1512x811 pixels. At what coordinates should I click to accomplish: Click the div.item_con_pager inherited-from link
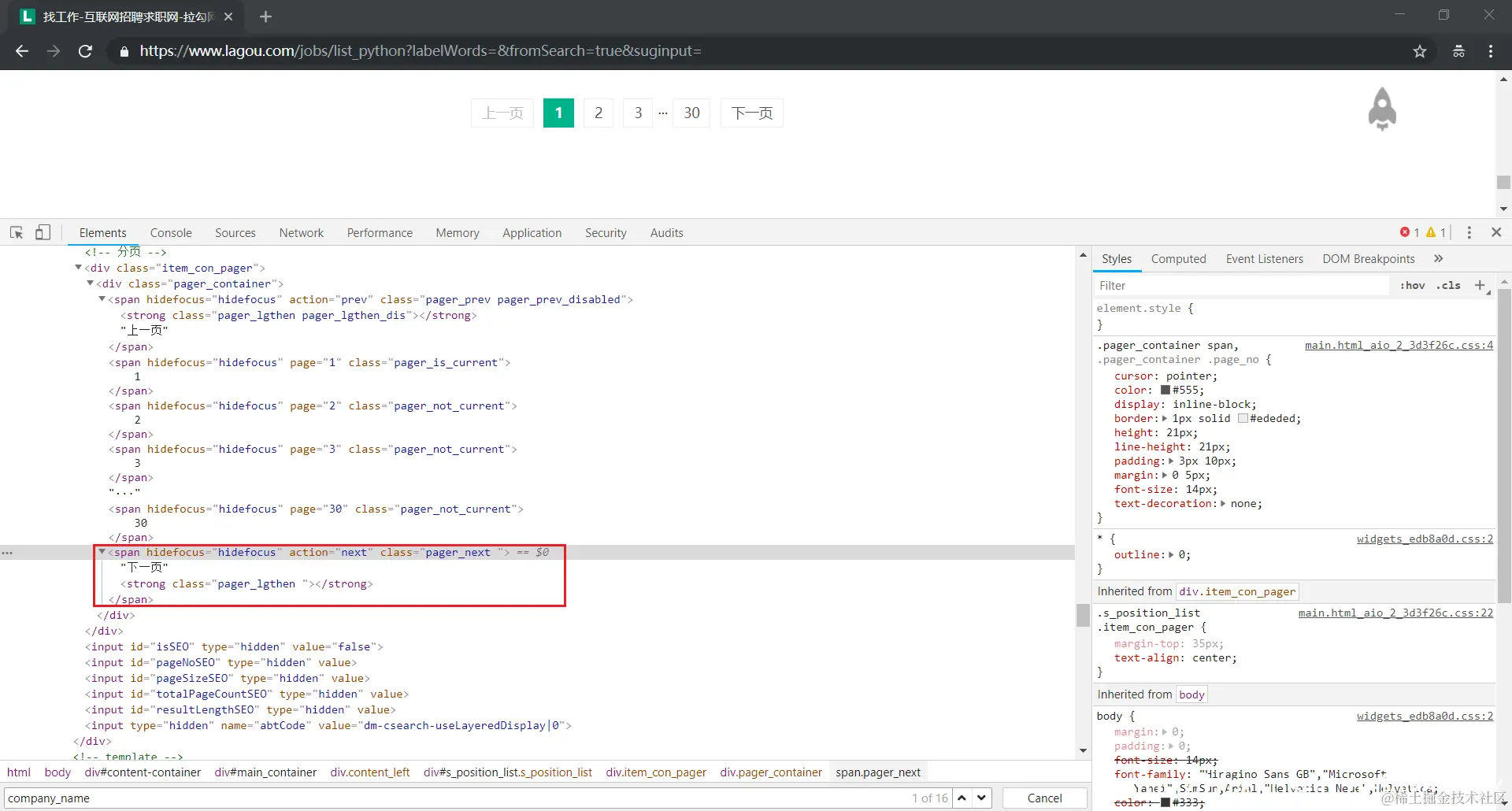[x=1237, y=591]
